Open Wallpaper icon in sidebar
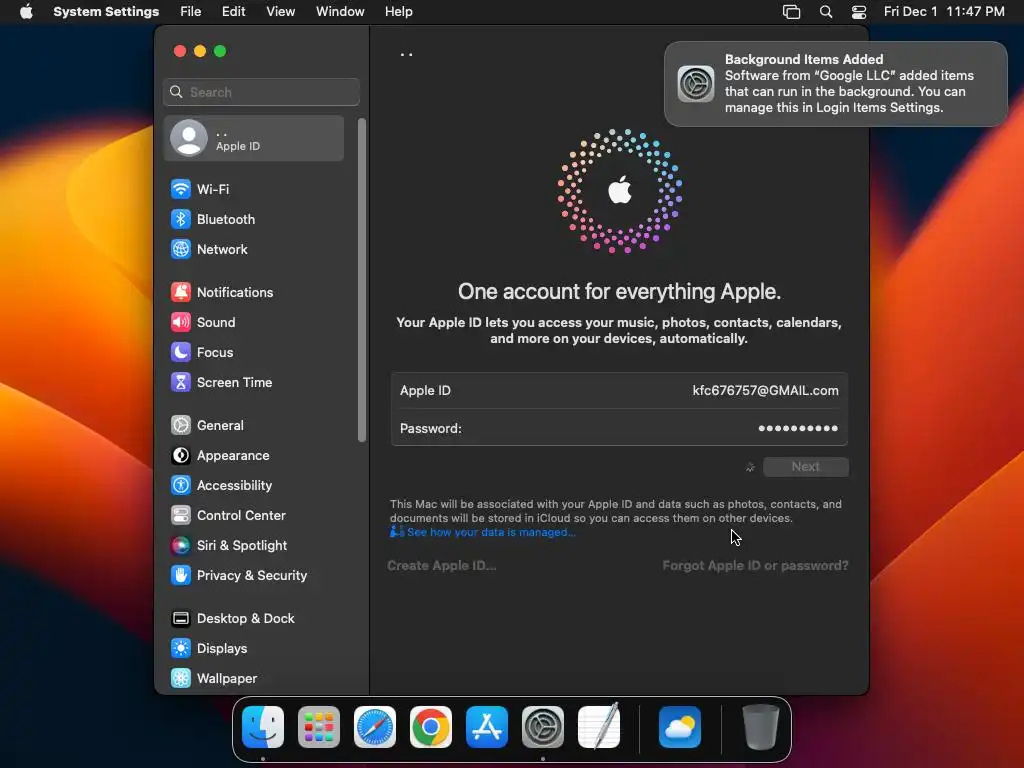Viewport: 1024px width, 768px height. [181, 679]
